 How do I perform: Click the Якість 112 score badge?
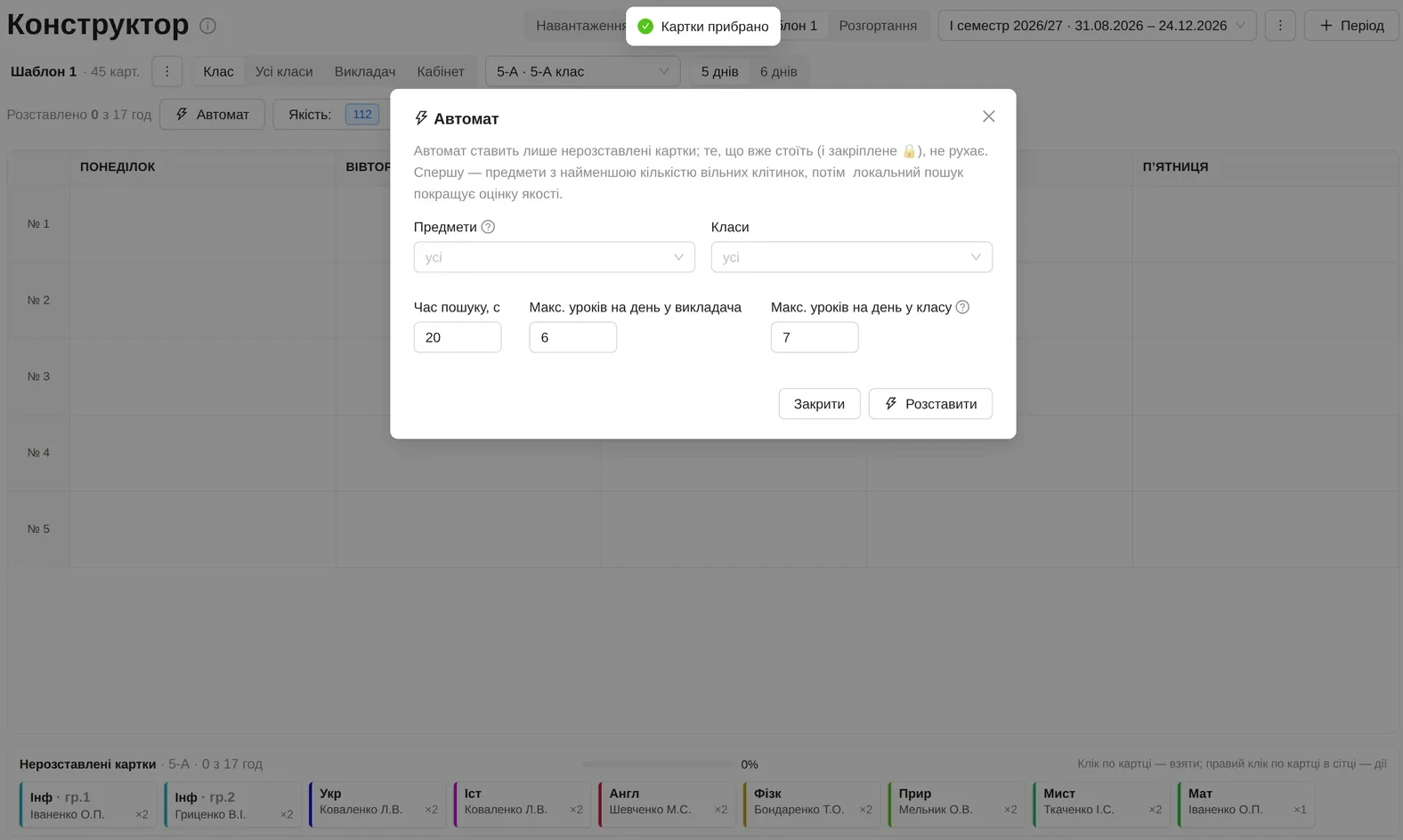[x=362, y=114]
